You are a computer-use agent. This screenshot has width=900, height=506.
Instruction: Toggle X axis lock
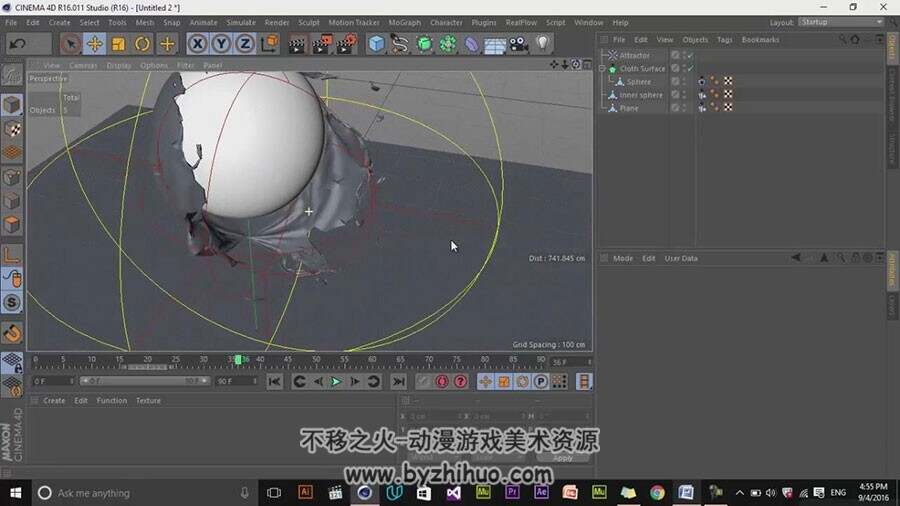click(197, 44)
